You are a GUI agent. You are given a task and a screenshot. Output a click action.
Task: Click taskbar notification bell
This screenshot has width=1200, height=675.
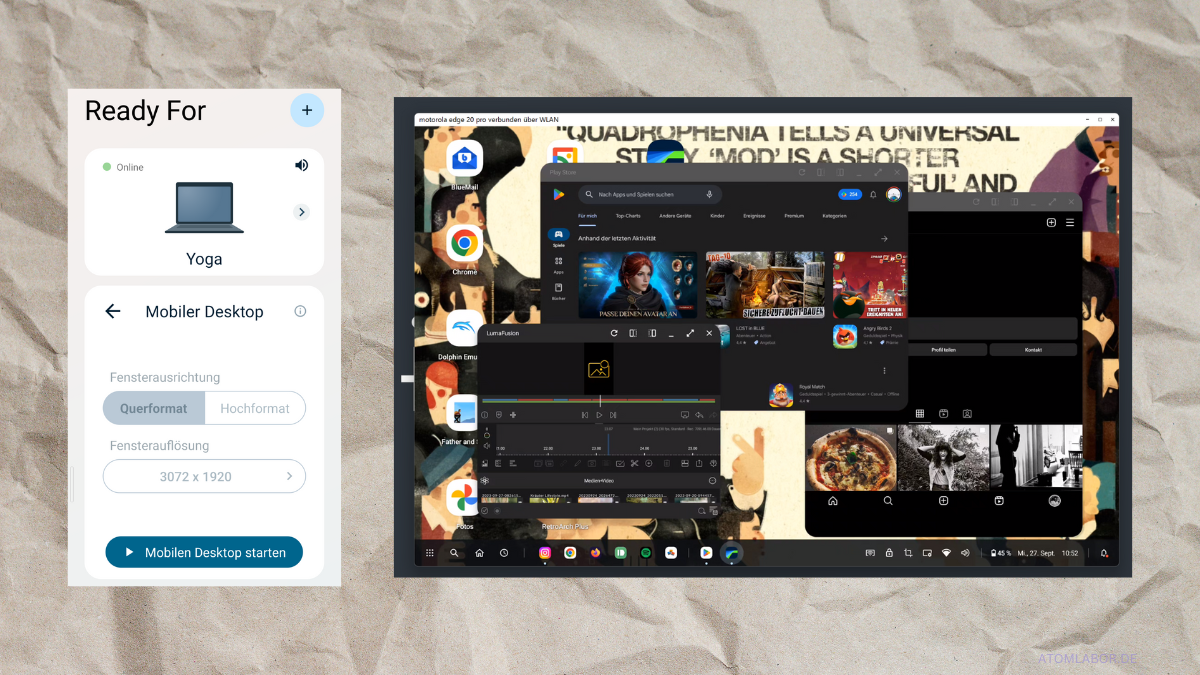coord(1104,553)
